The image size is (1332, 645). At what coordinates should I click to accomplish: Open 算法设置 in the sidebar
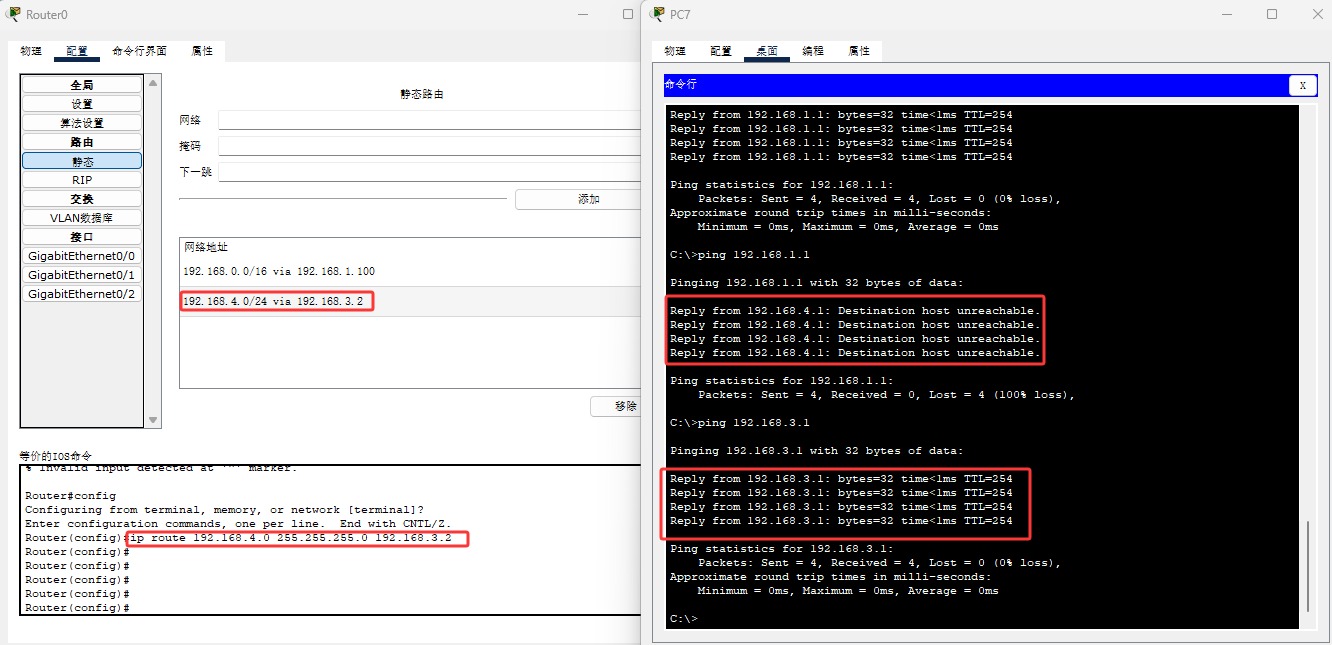click(82, 123)
